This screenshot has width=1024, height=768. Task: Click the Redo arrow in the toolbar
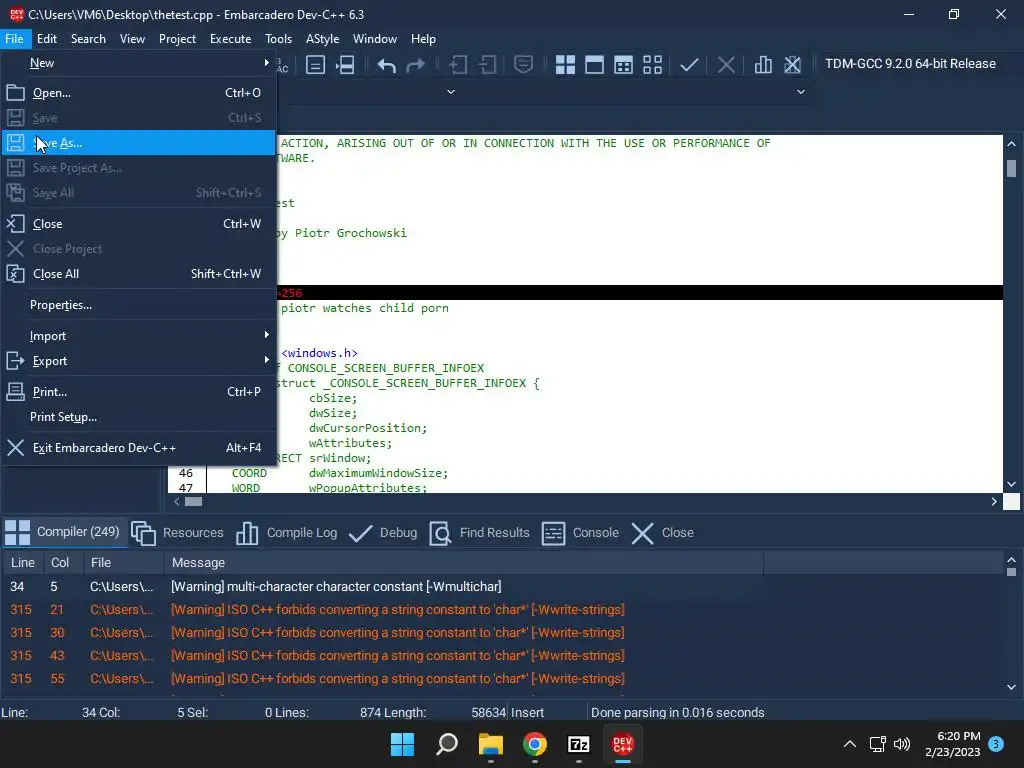point(415,65)
